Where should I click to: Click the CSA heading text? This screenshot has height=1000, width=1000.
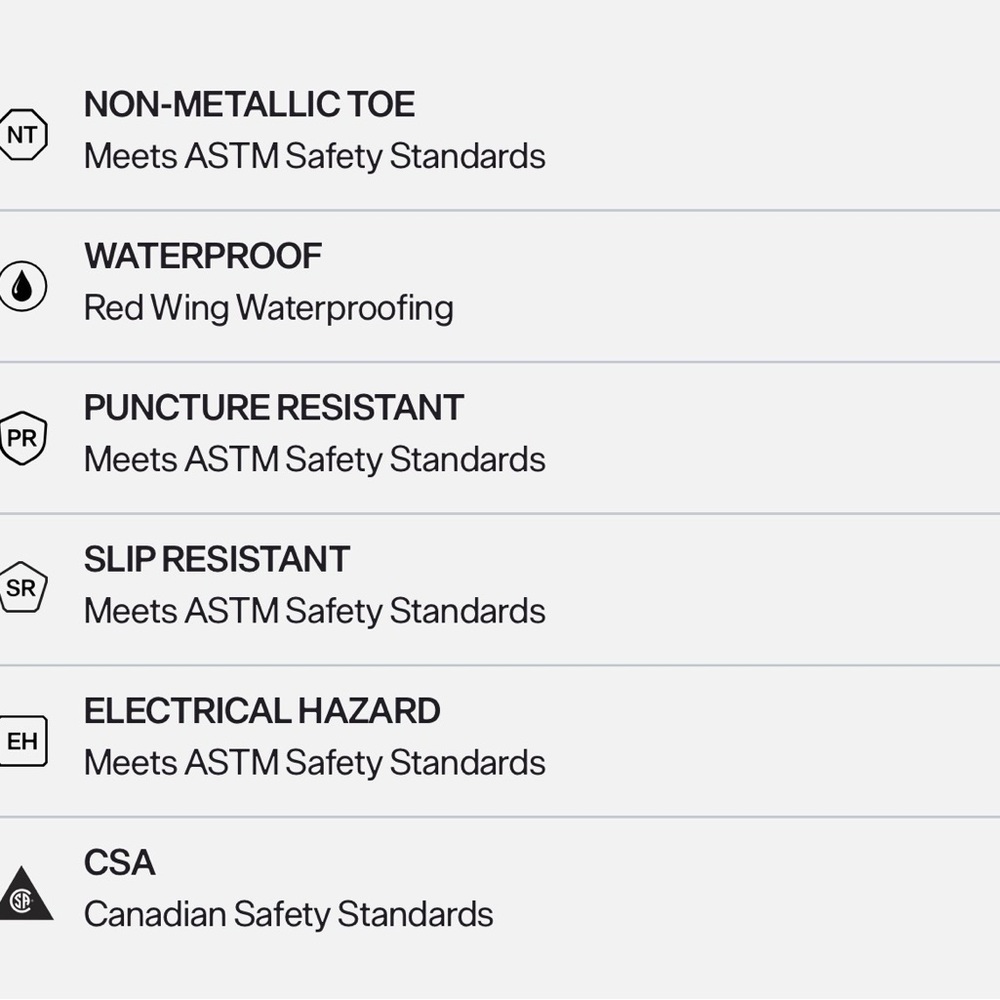click(x=119, y=863)
